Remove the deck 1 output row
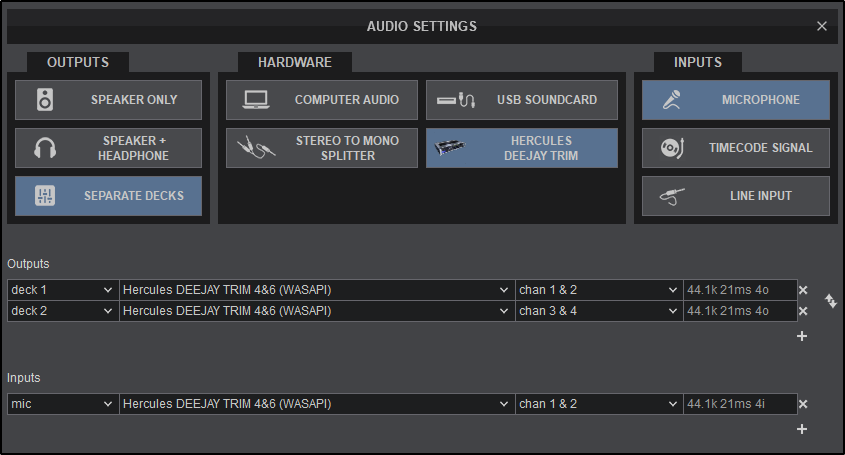845x455 pixels. click(x=802, y=290)
